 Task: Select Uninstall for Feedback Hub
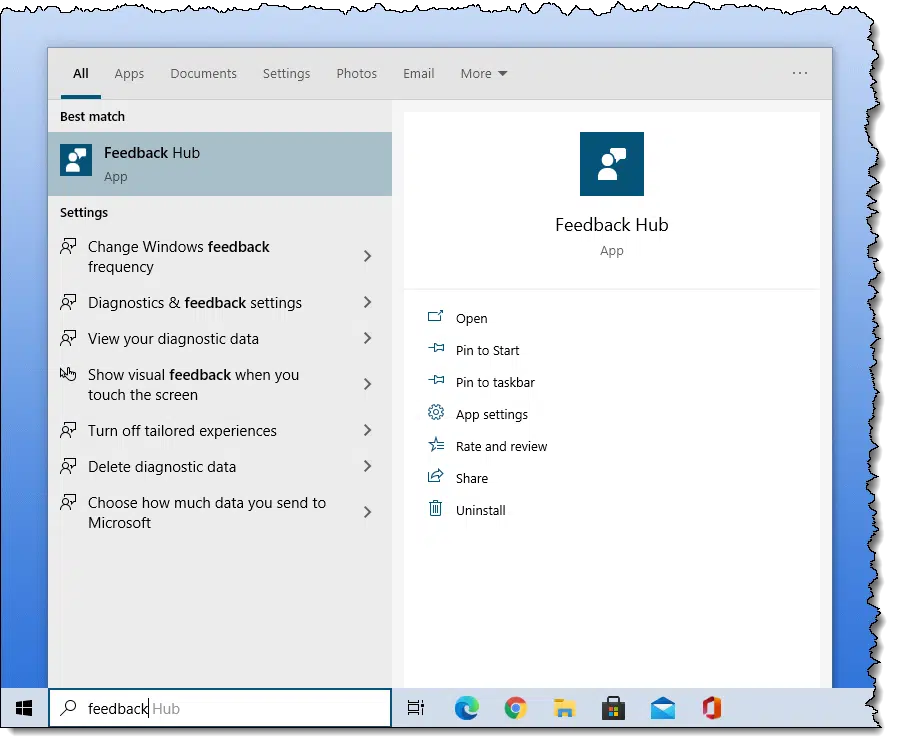tap(480, 510)
